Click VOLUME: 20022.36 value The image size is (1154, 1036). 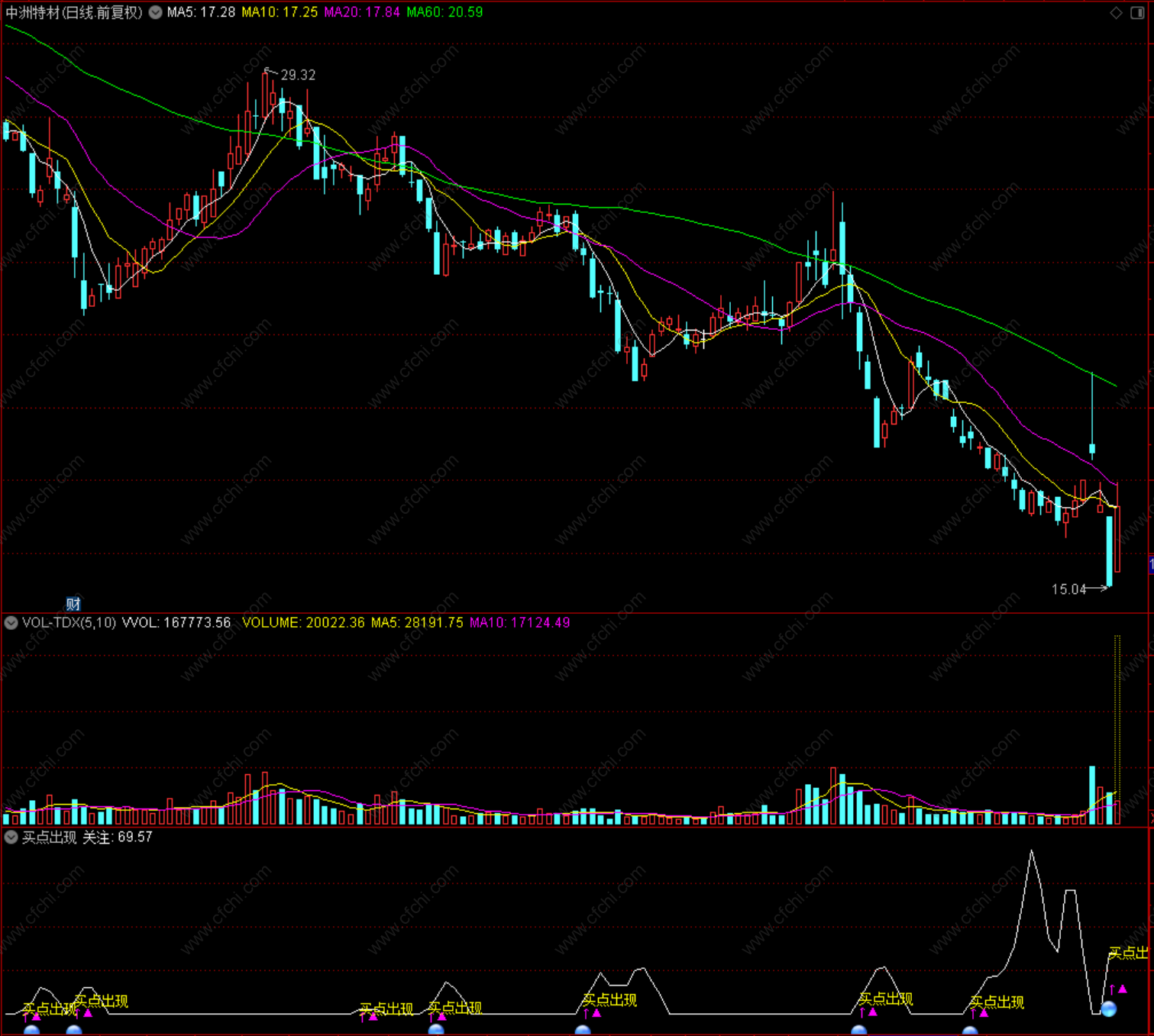pos(303,623)
